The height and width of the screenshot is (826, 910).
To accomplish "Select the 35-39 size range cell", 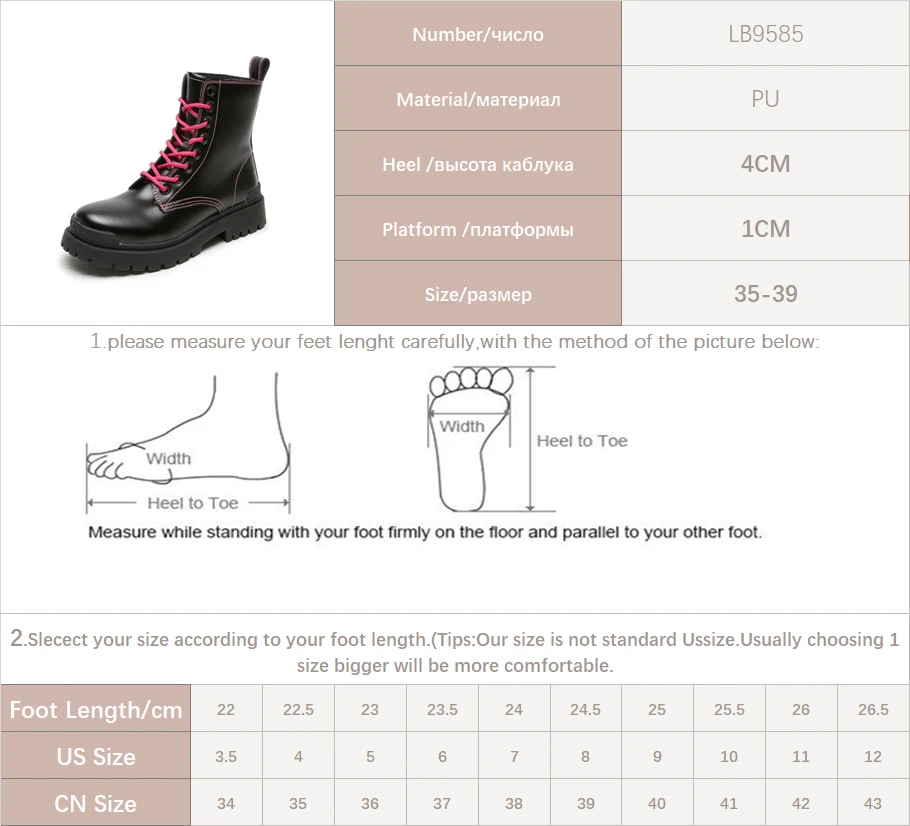I will pyautogui.click(x=765, y=293).
